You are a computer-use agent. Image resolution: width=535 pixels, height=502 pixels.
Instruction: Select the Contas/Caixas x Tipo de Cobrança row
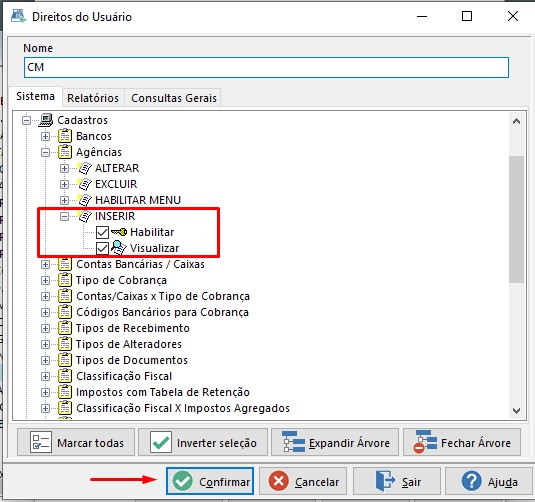tap(163, 296)
